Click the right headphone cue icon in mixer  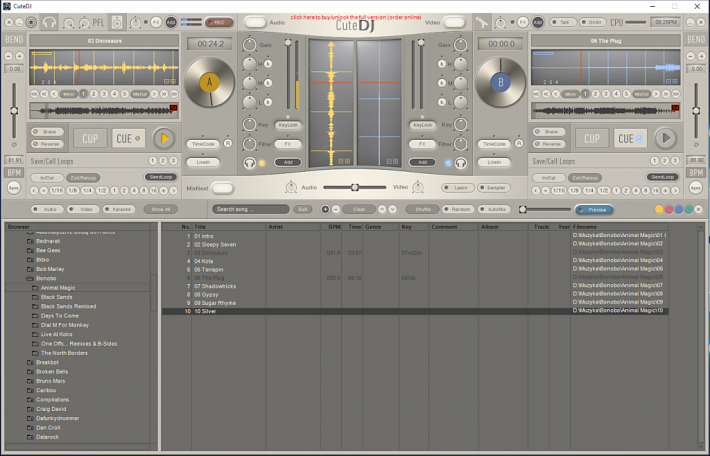[x=461, y=163]
